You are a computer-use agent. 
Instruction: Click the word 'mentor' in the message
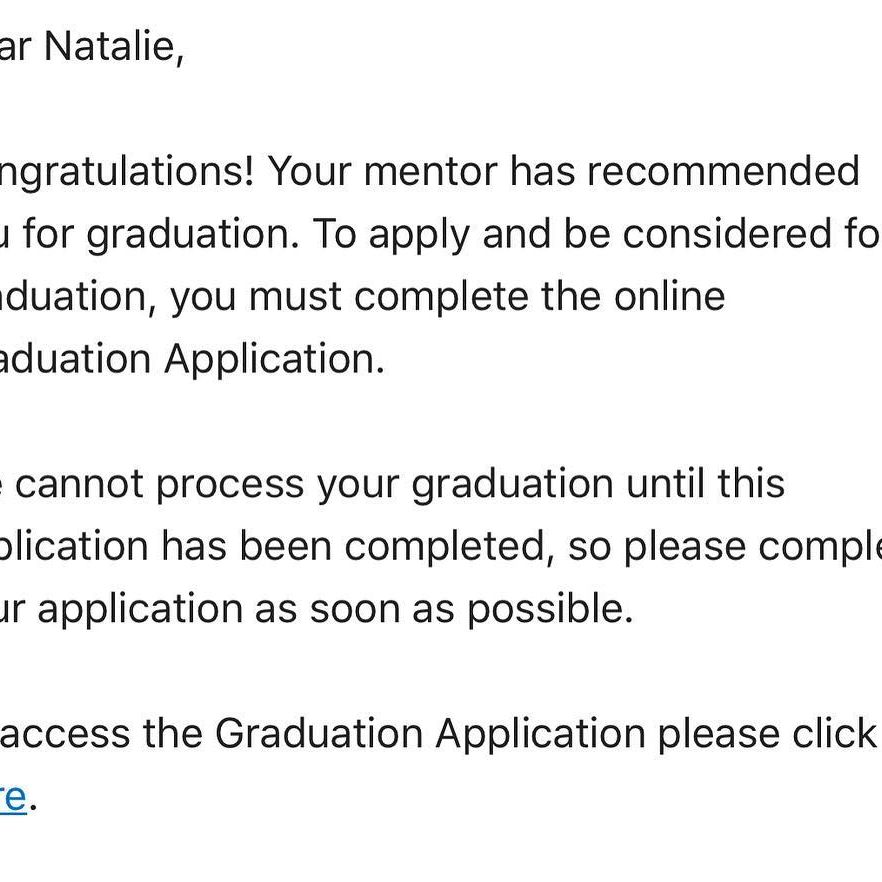430,171
